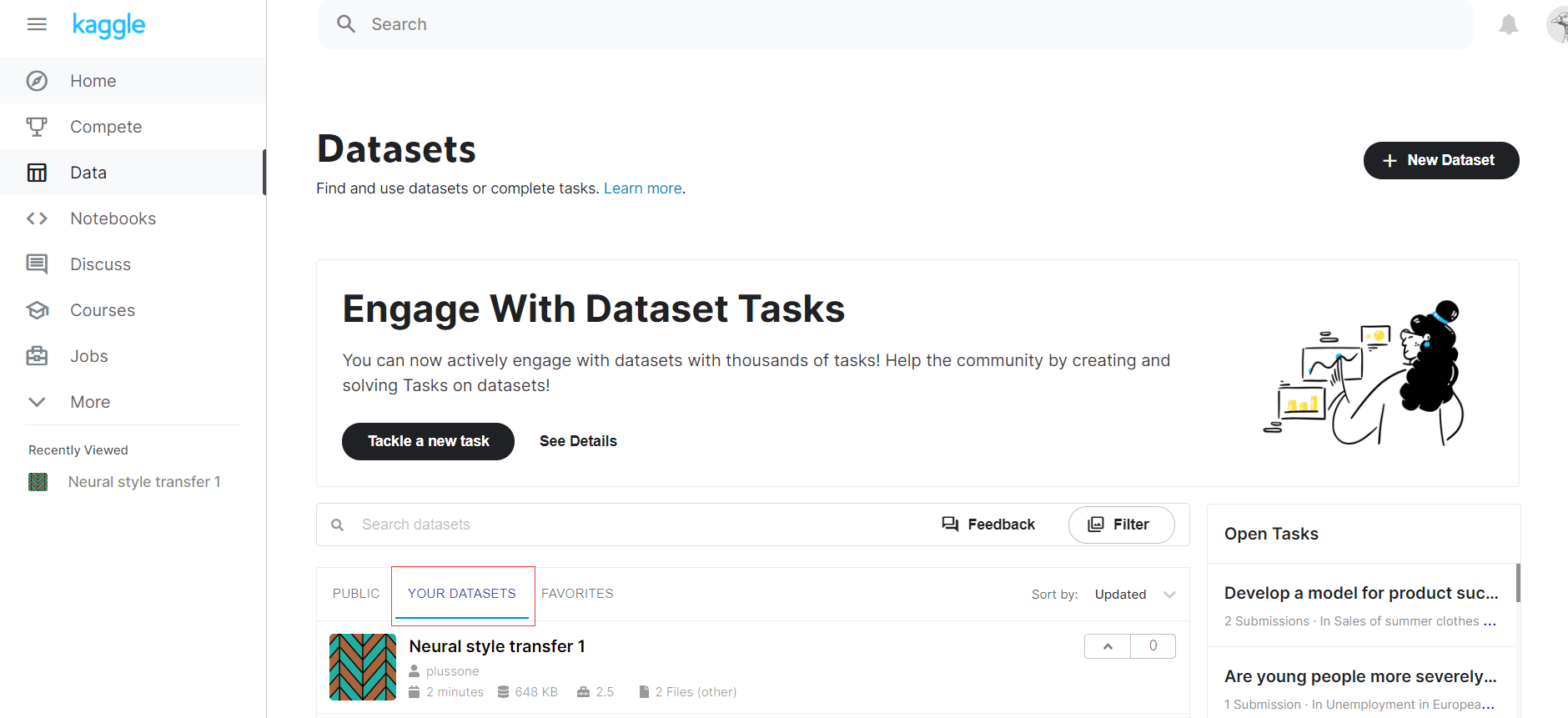Click the Jobs briefcase icon
Image resolution: width=1568 pixels, height=718 pixels.
[37, 356]
